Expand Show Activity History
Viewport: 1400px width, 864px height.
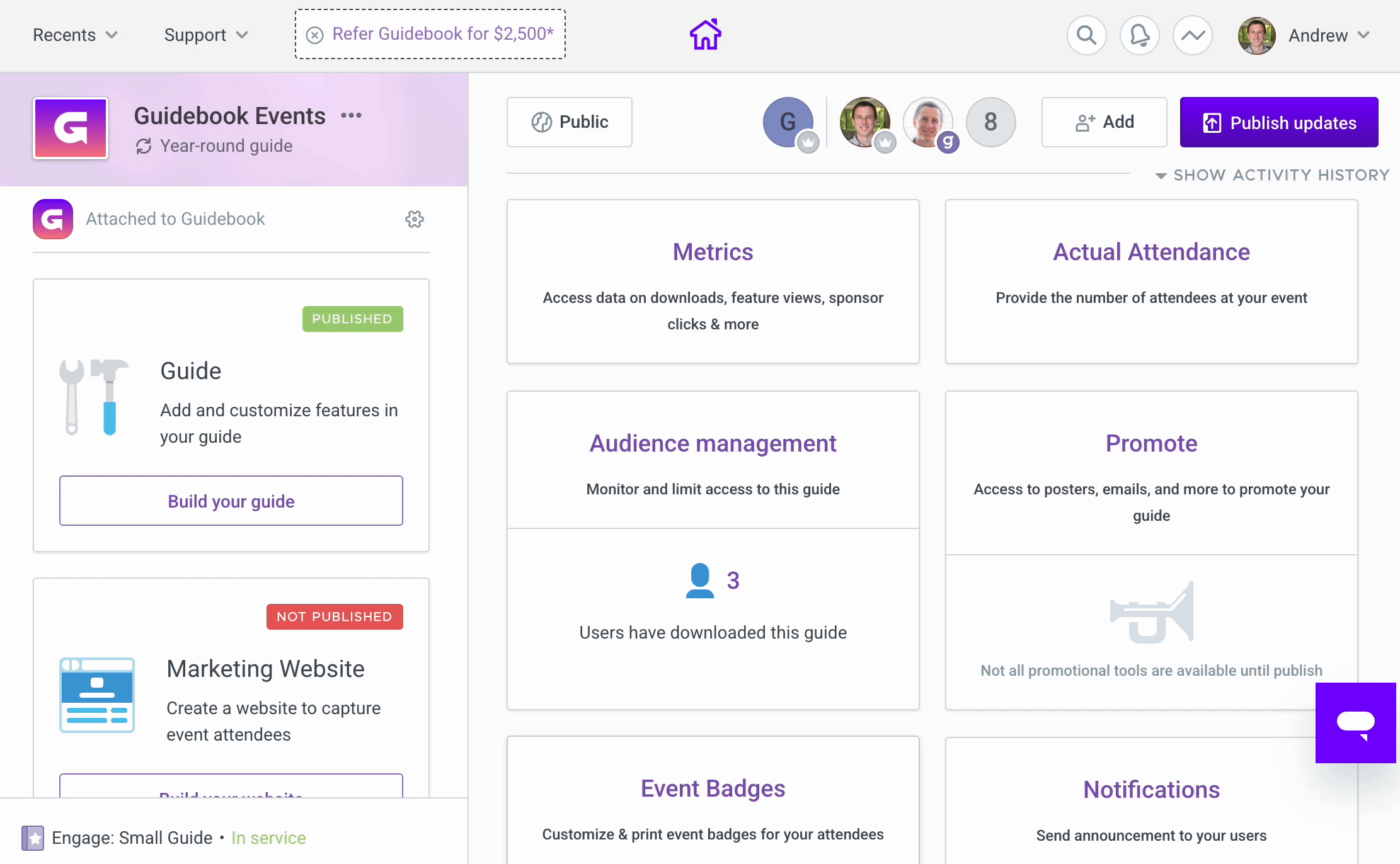[x=1272, y=175]
